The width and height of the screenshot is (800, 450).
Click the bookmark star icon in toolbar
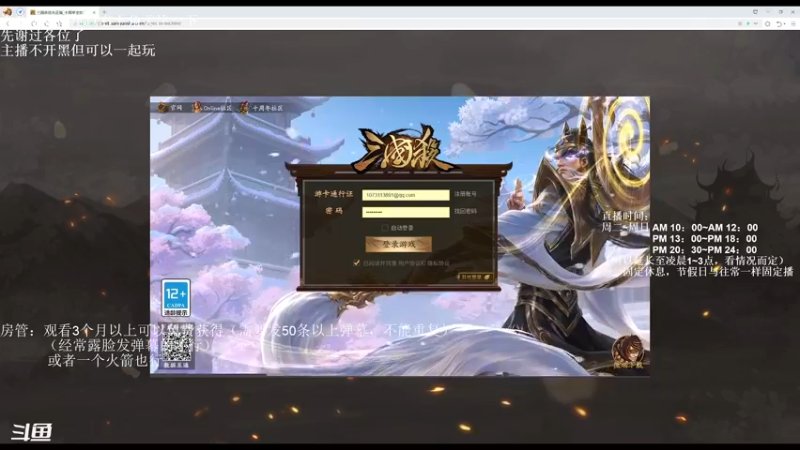coord(59,23)
